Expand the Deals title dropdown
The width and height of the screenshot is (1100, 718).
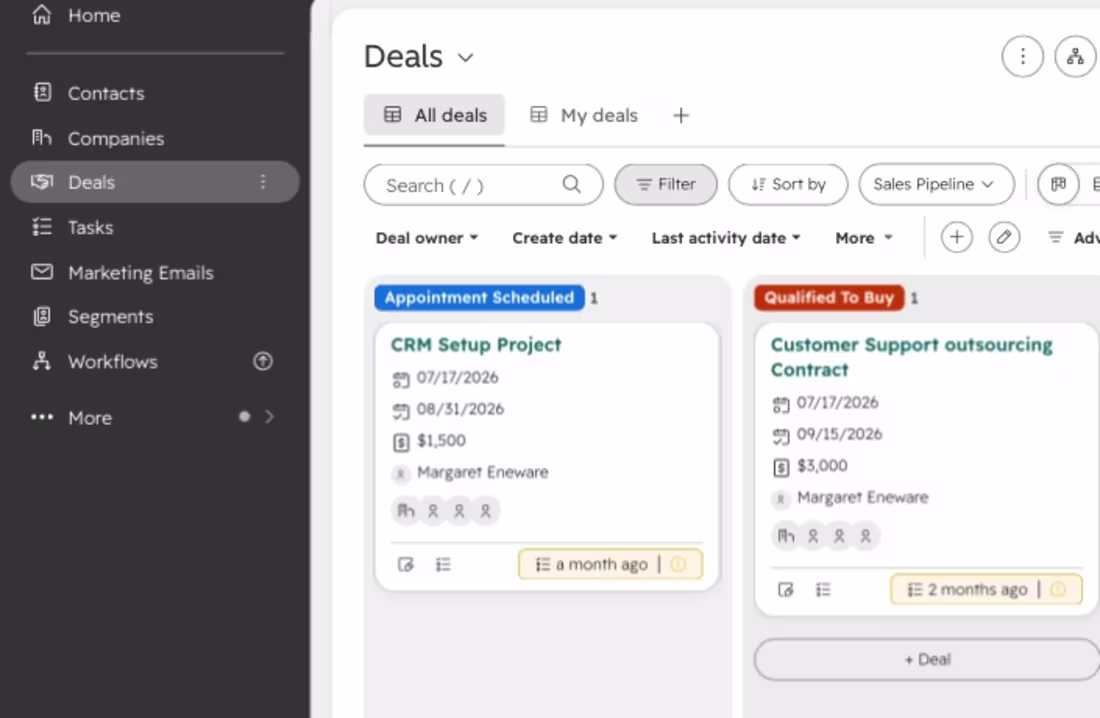click(466, 58)
